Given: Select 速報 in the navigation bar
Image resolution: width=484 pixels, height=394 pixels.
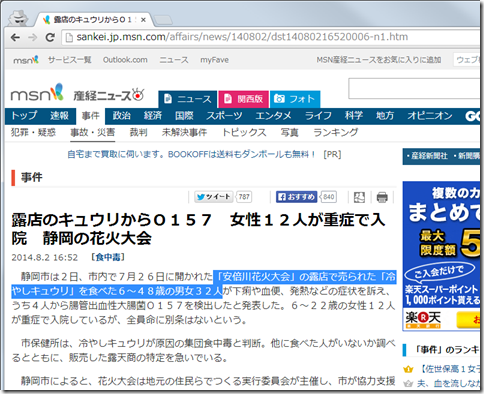Looking at the screenshot, I should tap(59, 116).
